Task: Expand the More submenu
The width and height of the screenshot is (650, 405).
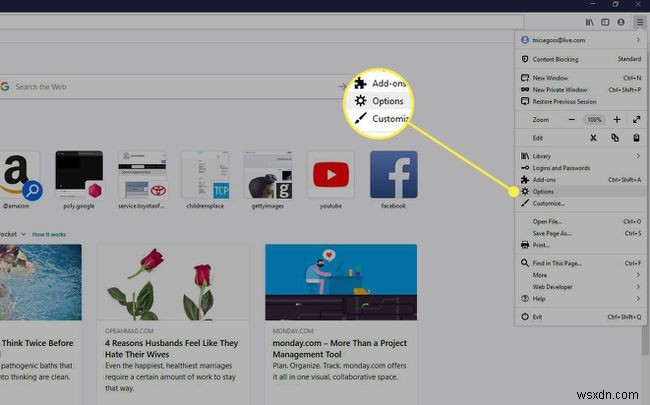Action: (x=580, y=275)
